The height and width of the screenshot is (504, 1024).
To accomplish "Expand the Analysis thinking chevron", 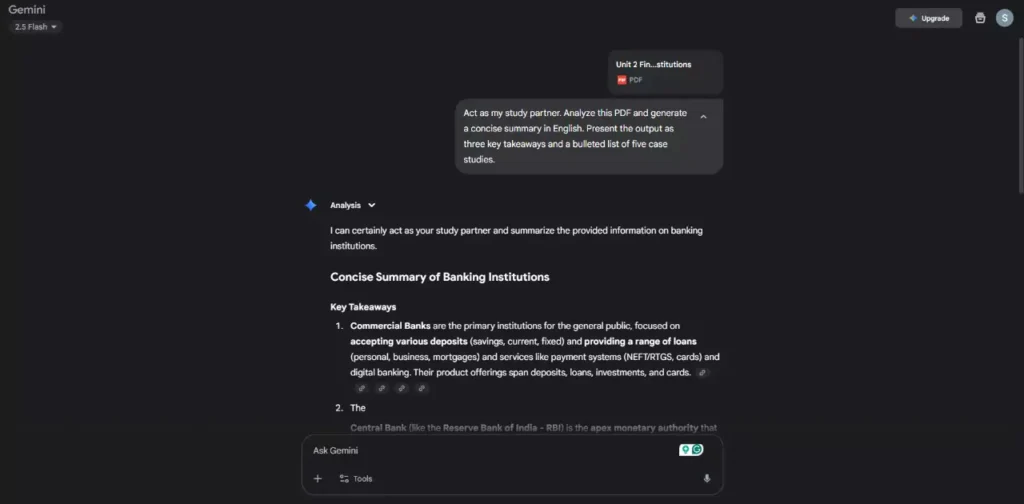I will [372, 205].
